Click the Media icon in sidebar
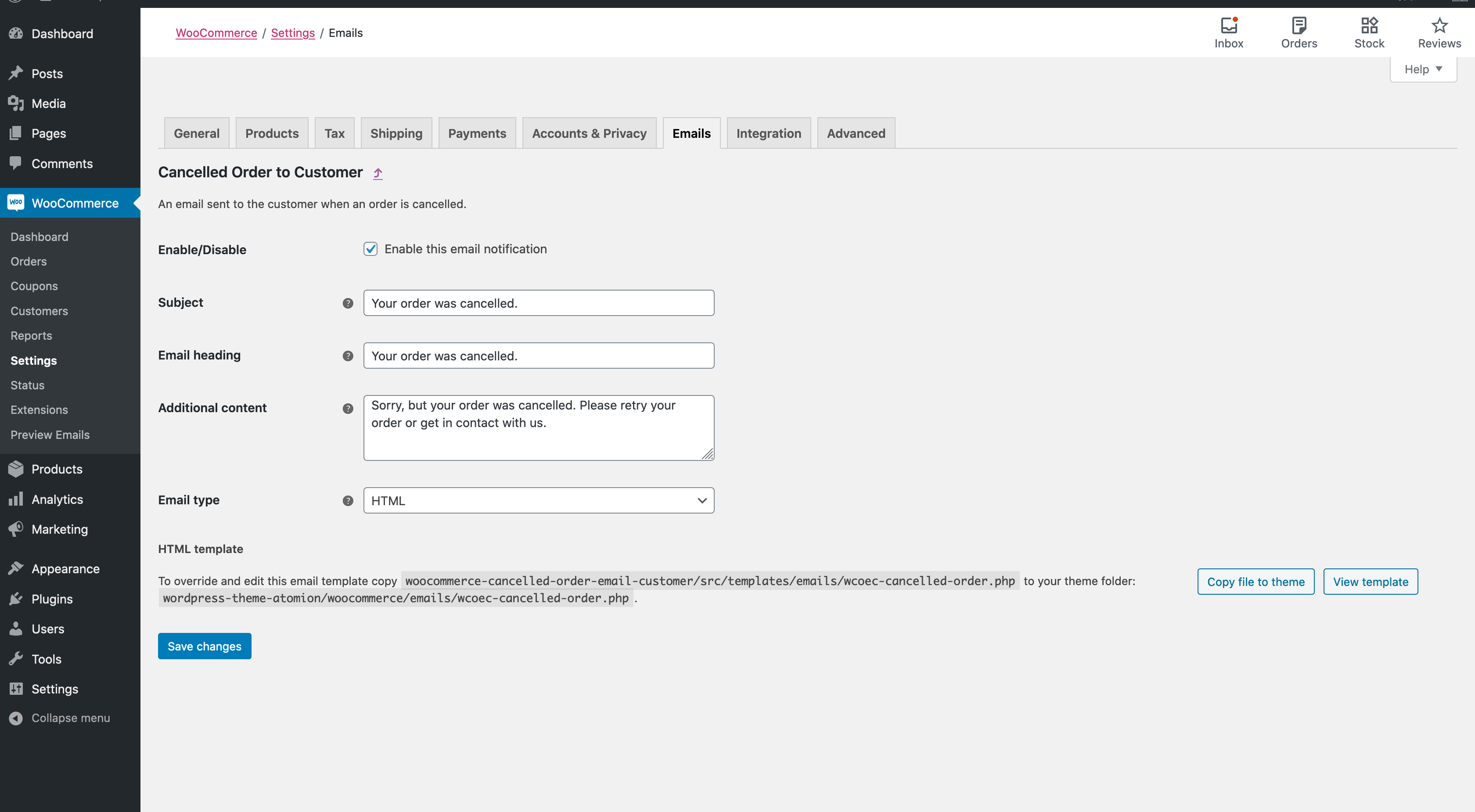Screen dimensions: 1475x812 click(16, 103)
